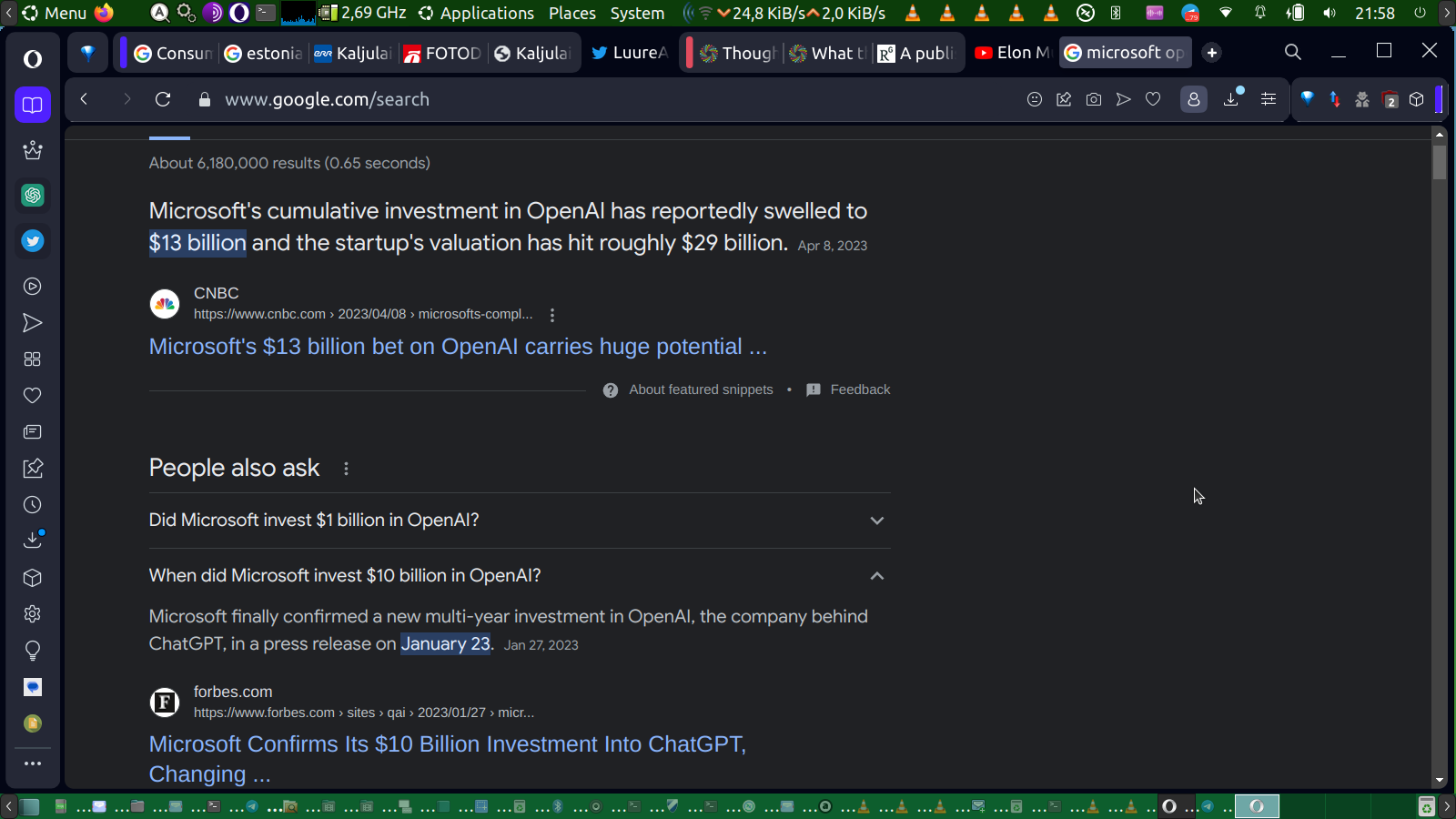
Task: Reload the Google search page
Action: [163, 99]
